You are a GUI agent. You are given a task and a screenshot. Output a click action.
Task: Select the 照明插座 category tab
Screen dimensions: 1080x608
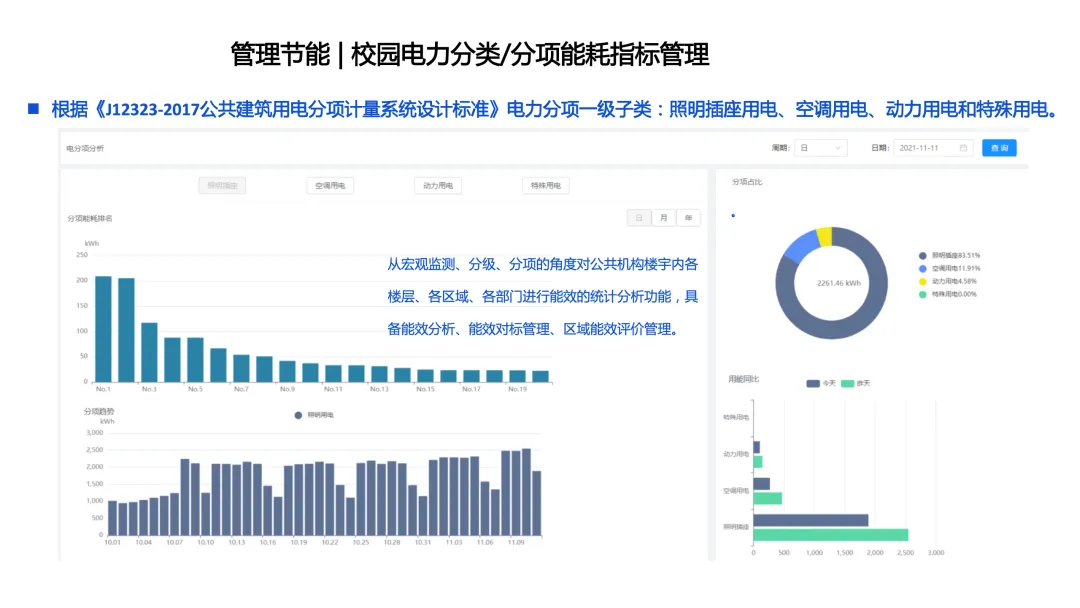222,185
